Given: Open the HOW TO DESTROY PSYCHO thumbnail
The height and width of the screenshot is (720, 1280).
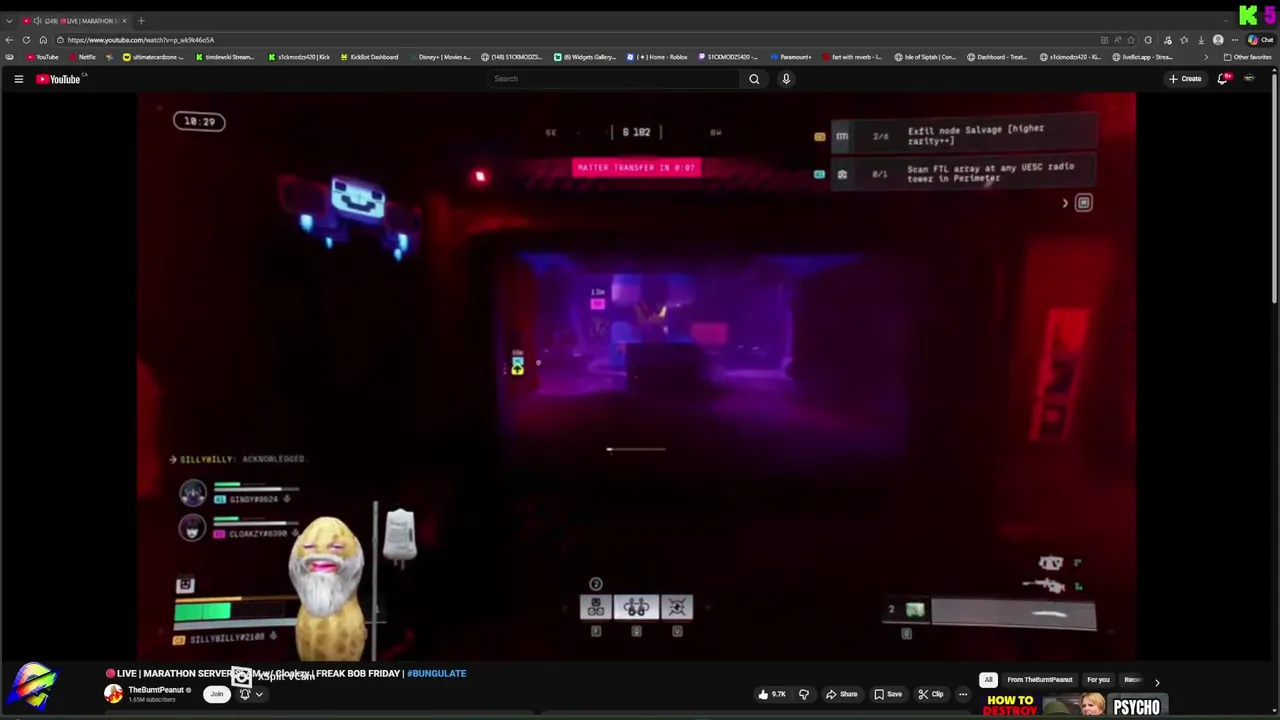Looking at the screenshot, I should tap(1074, 706).
